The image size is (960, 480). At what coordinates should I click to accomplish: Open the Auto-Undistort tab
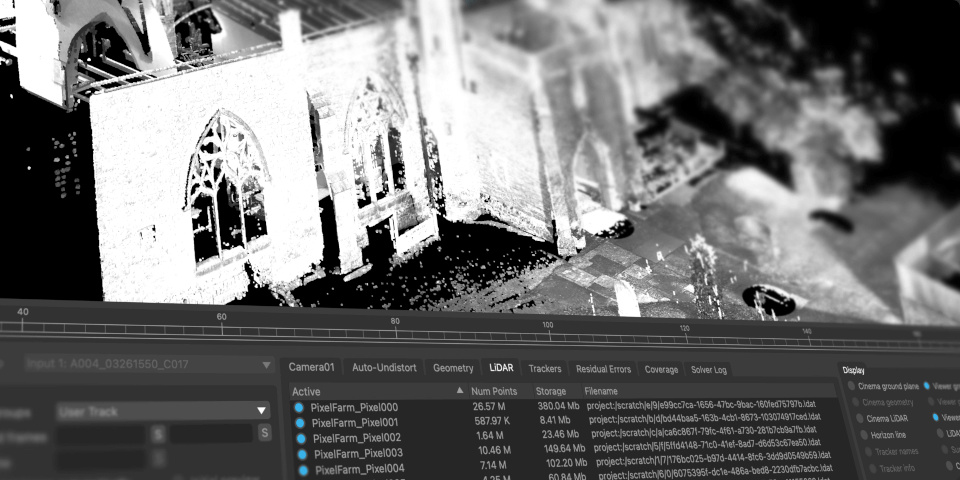[384, 367]
